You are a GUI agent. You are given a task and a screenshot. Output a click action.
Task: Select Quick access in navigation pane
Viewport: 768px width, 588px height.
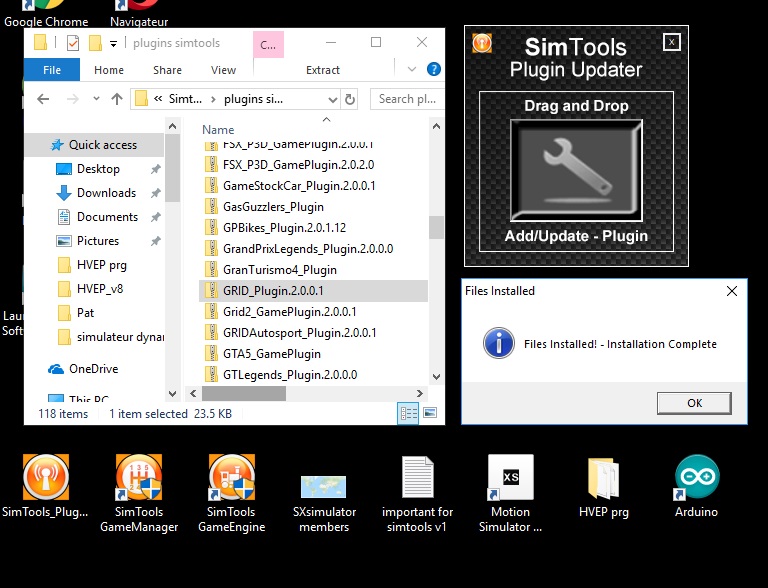(94, 145)
